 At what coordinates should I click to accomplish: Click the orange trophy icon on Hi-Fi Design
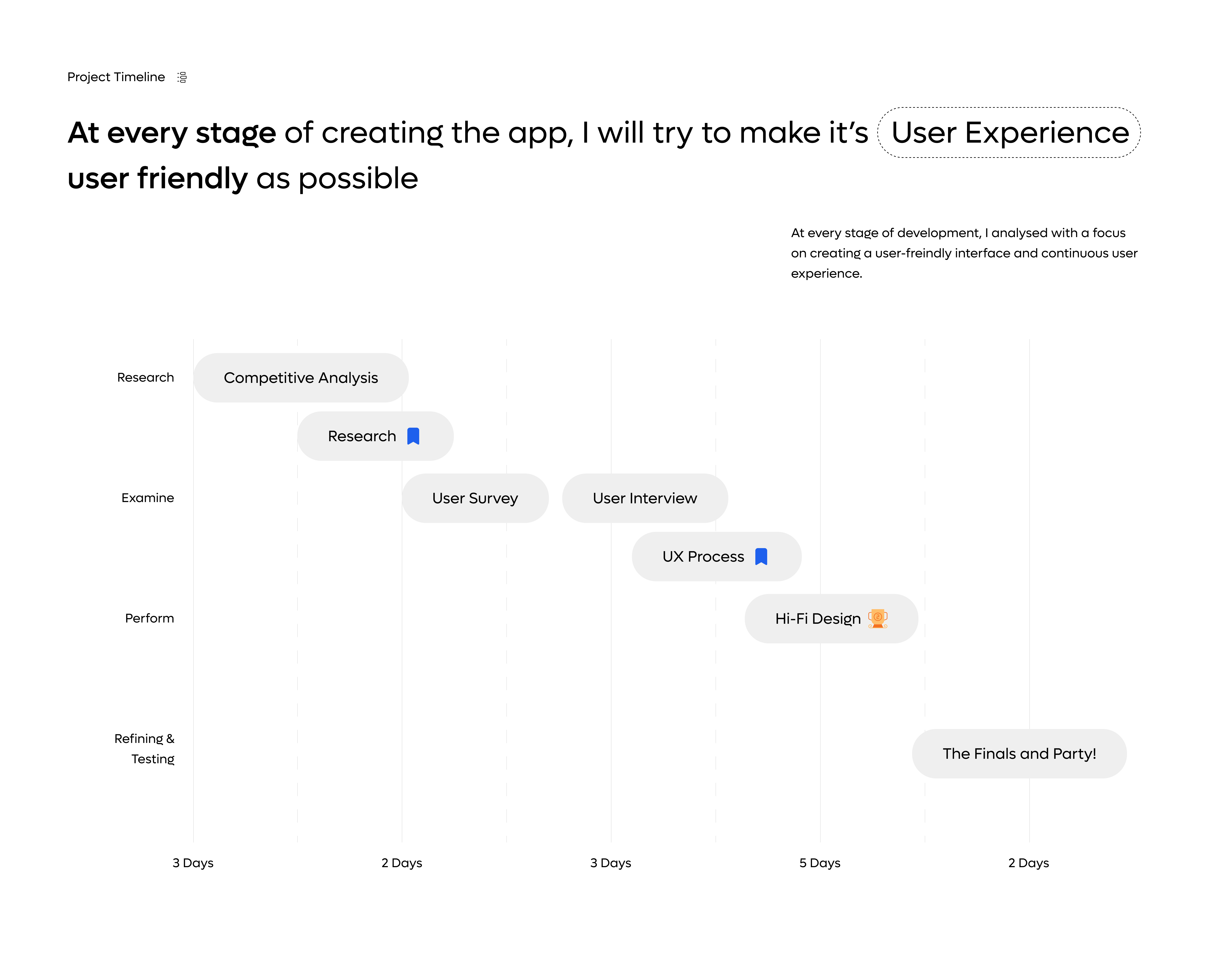[x=878, y=619]
